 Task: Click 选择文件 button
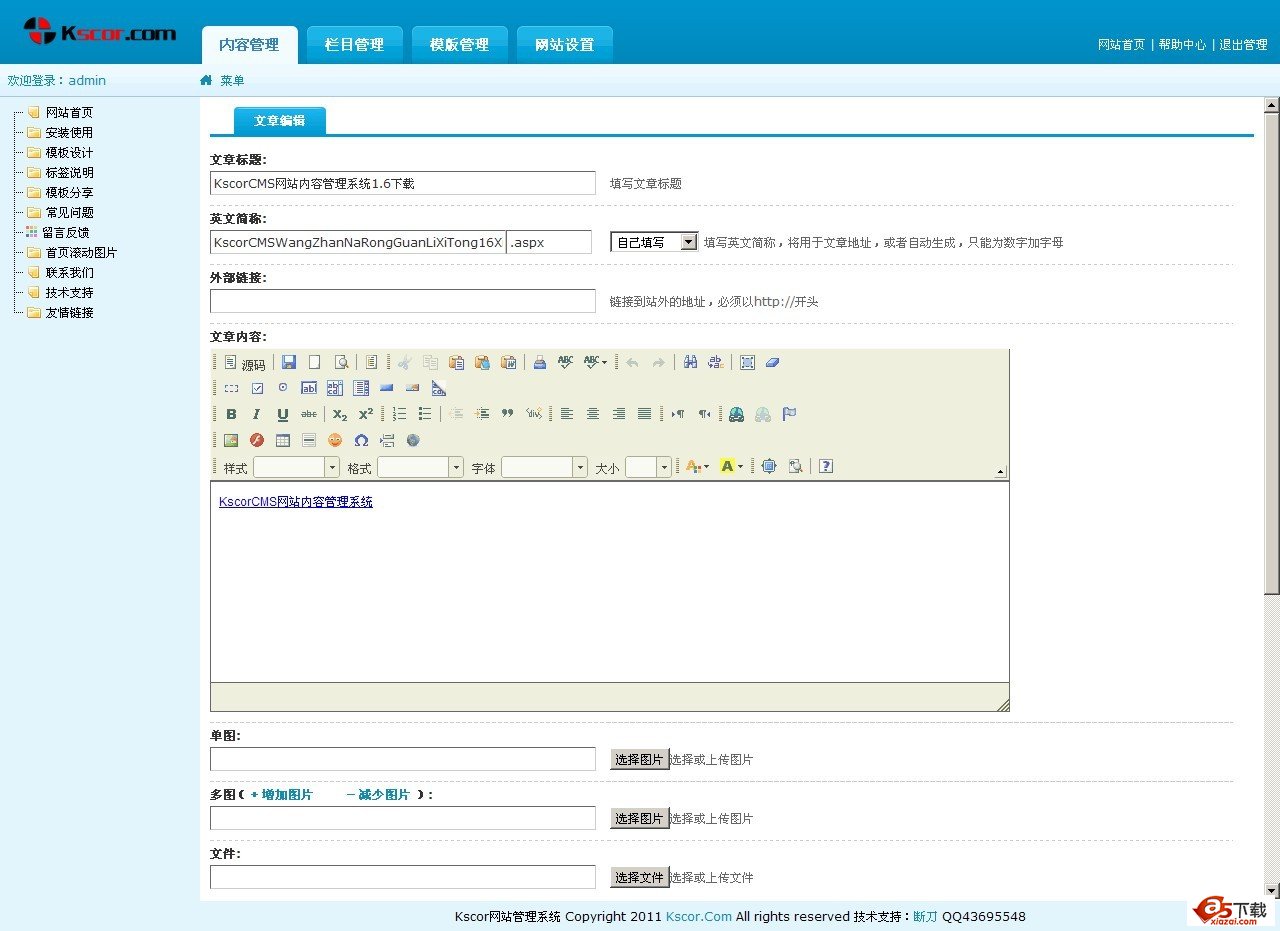pos(639,877)
